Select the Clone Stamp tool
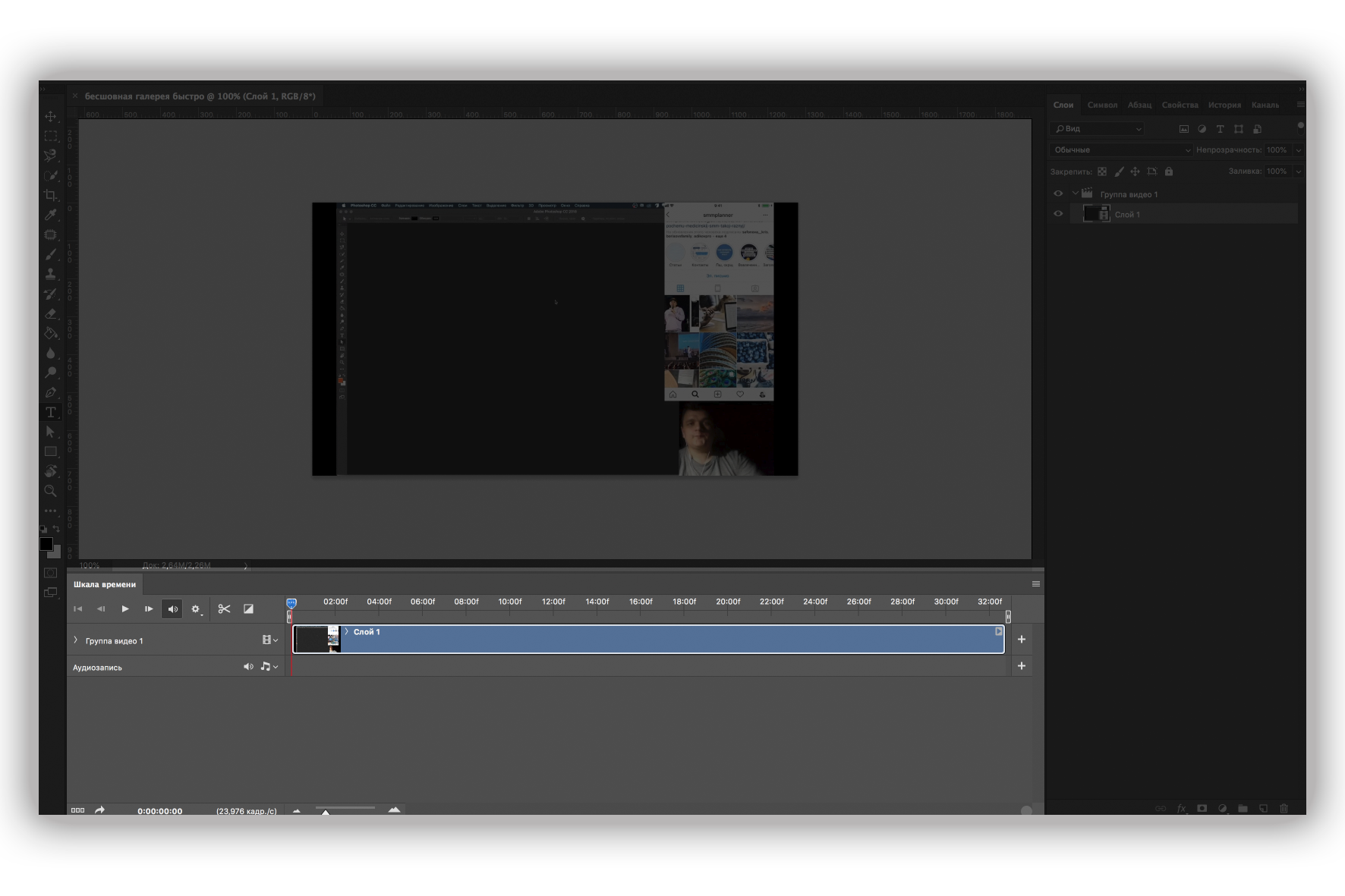The width and height of the screenshot is (1345, 896). pos(51,274)
